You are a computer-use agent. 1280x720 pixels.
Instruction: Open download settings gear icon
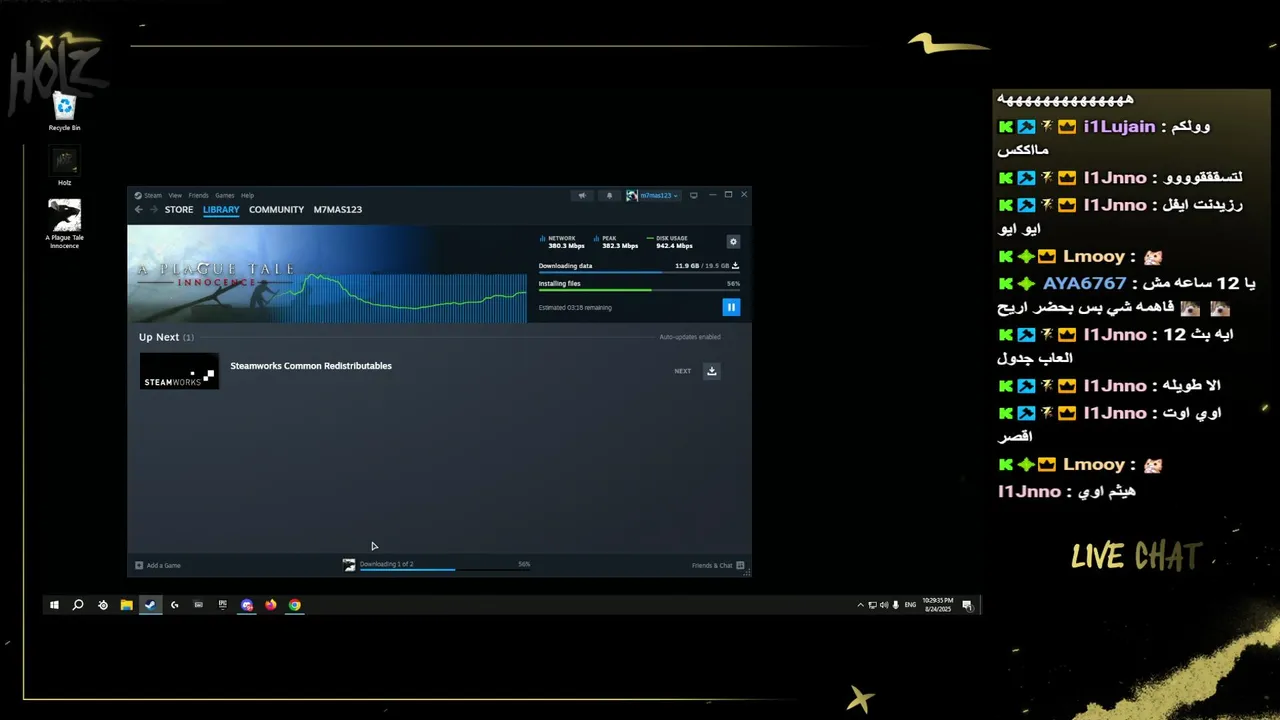tap(733, 242)
